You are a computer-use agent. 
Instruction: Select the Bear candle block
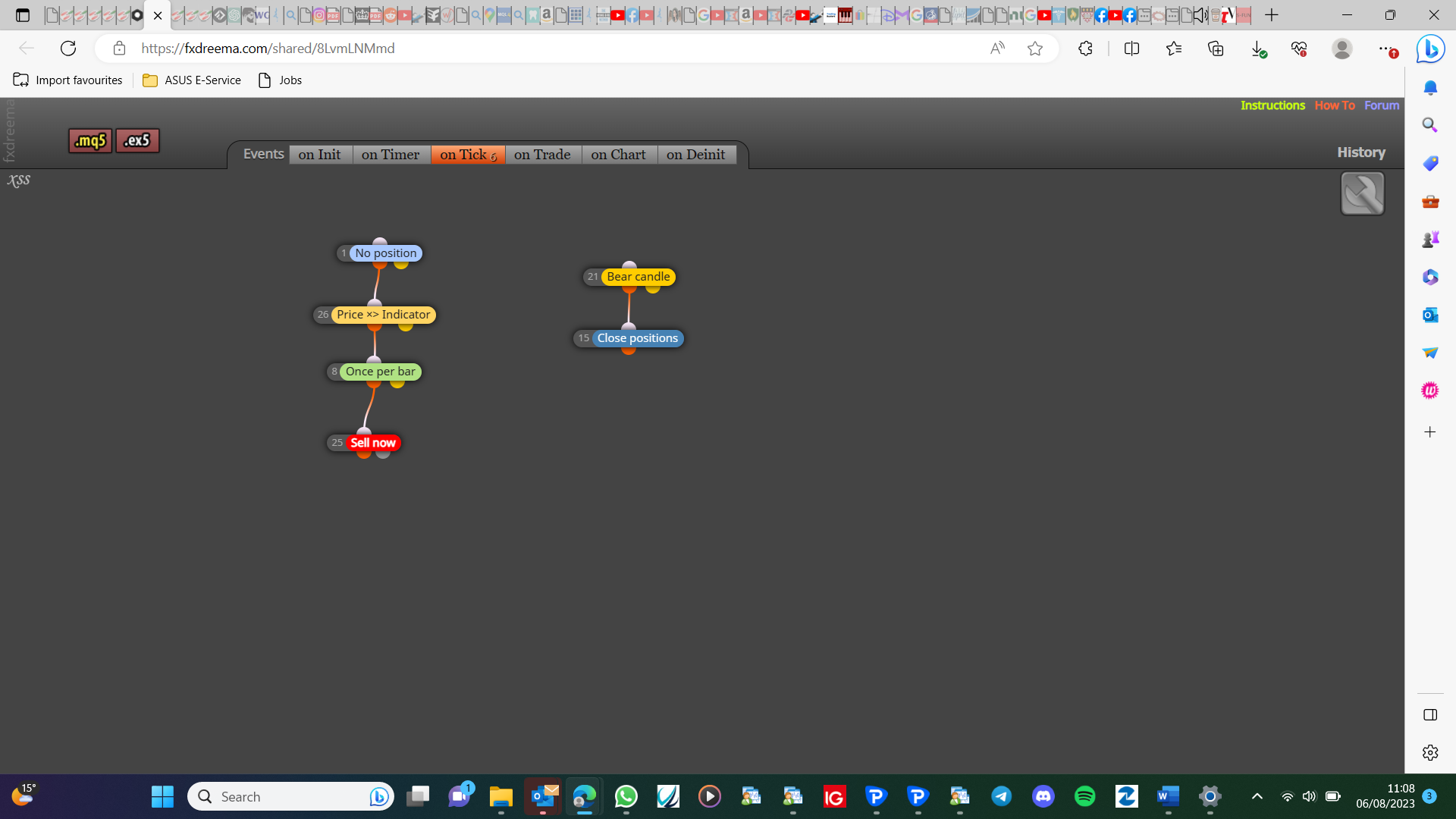[638, 277]
